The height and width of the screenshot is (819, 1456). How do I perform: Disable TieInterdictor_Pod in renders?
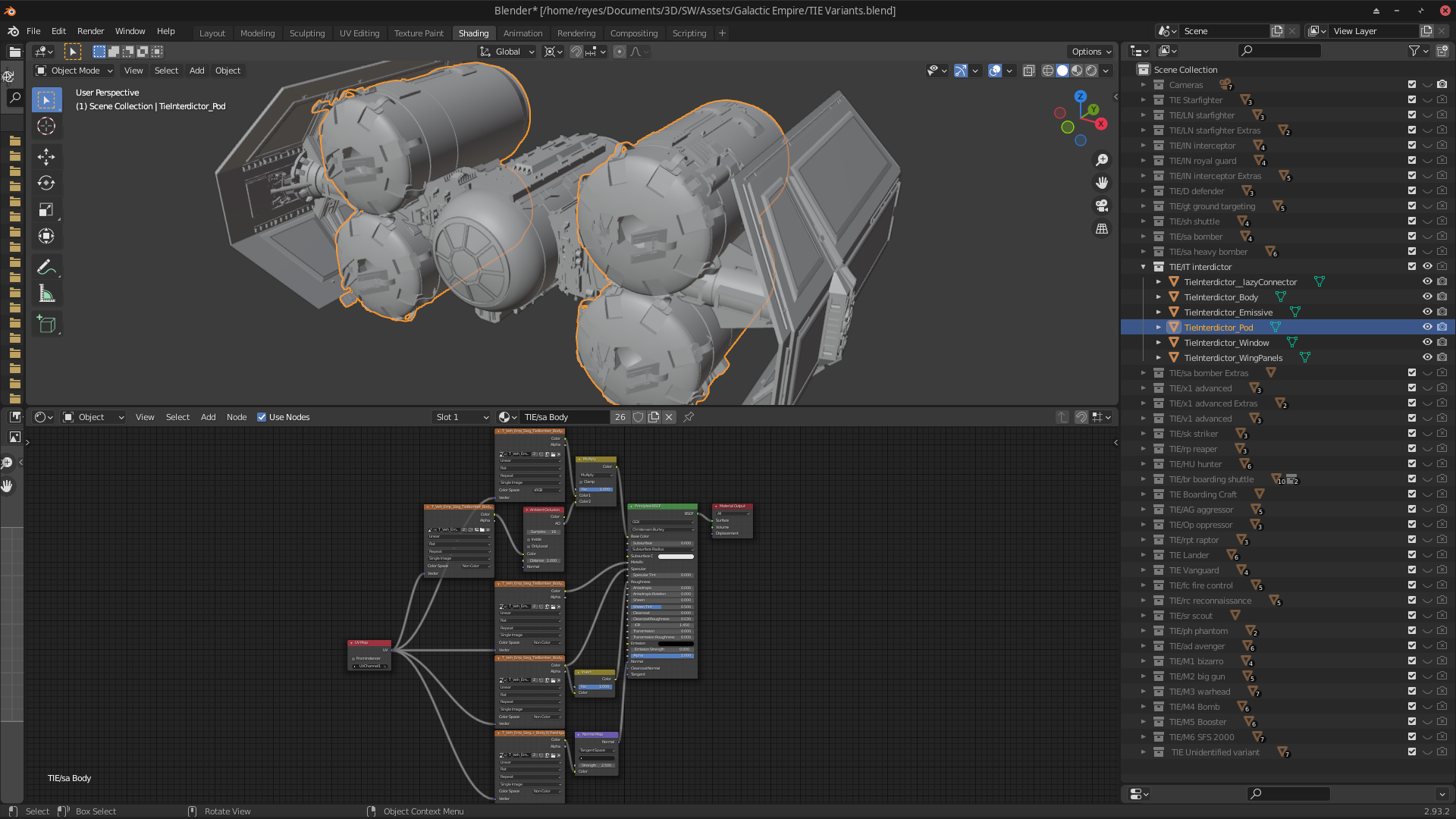point(1442,328)
